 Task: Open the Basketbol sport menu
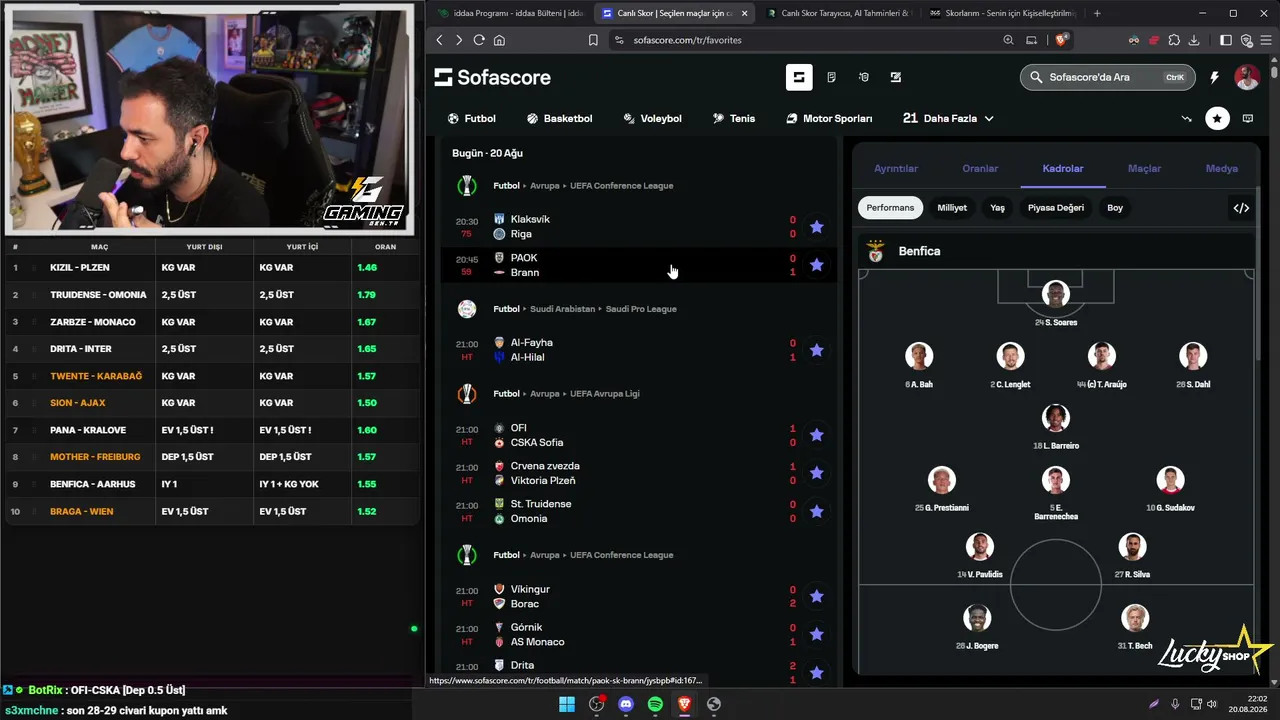pos(559,118)
